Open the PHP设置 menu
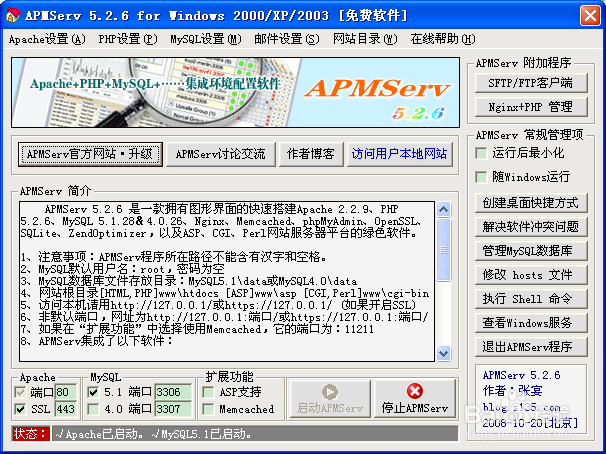606x454 pixels. (x=128, y=39)
